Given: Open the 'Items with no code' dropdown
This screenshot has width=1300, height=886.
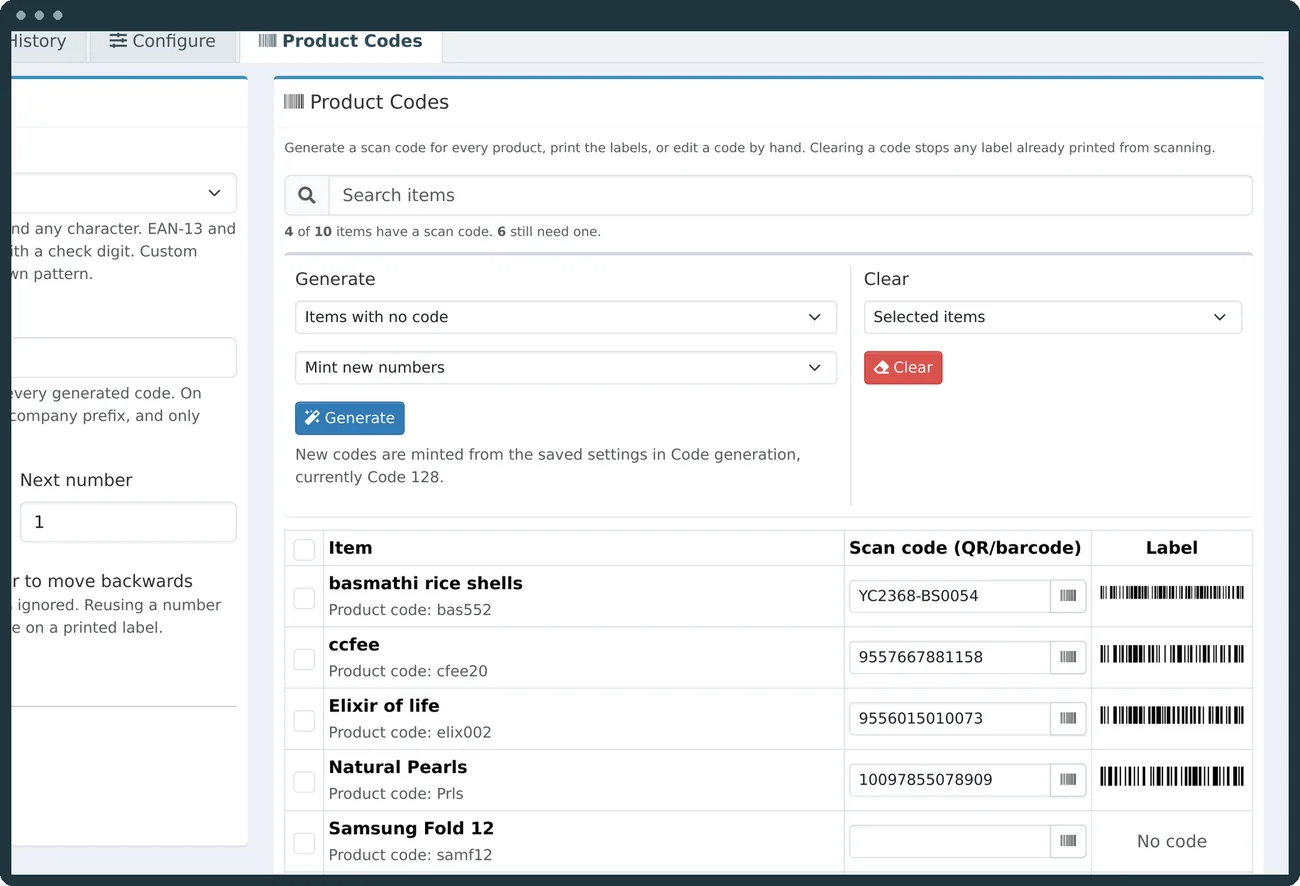Looking at the screenshot, I should click(x=566, y=317).
